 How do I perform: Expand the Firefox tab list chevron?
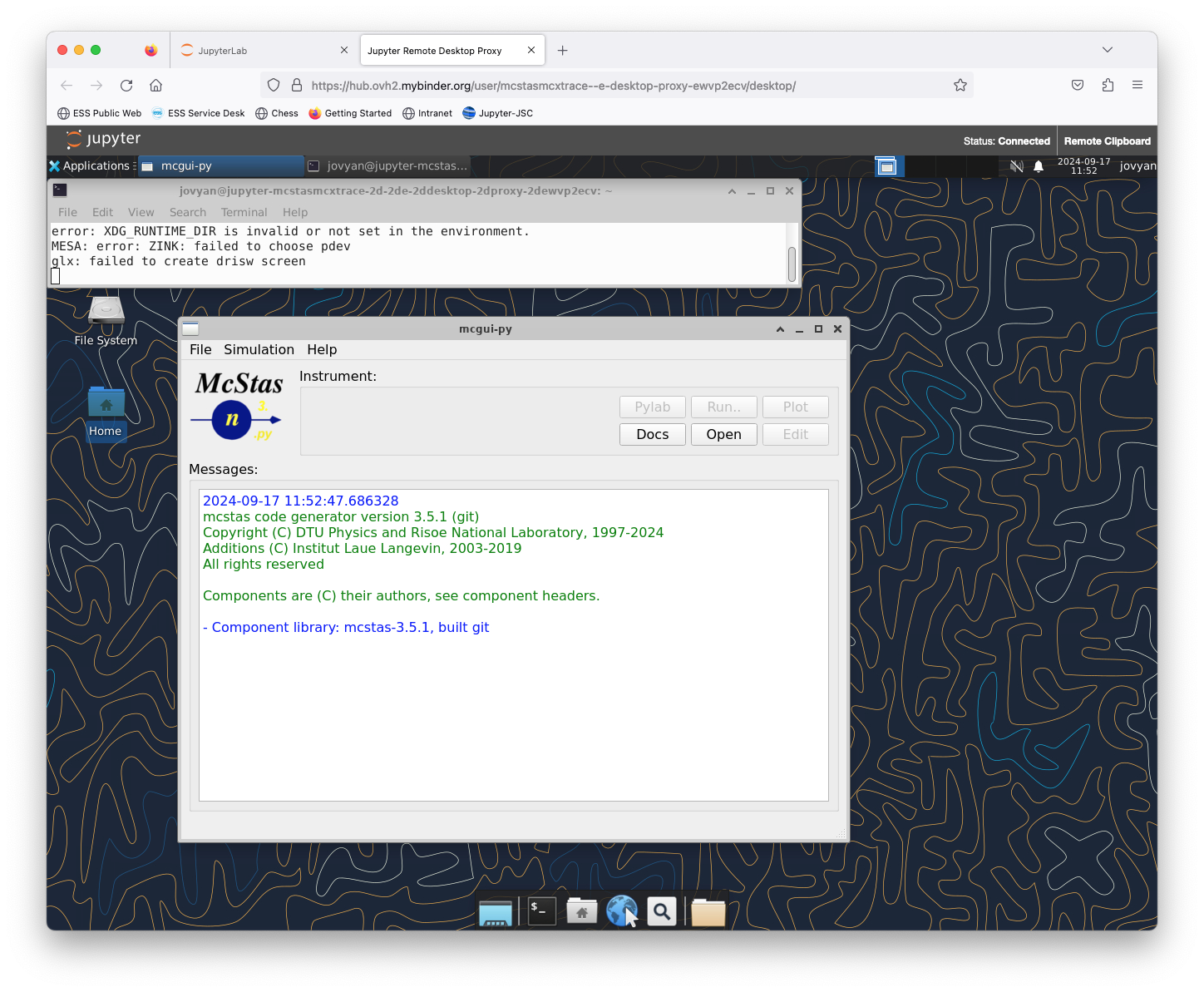click(1108, 50)
